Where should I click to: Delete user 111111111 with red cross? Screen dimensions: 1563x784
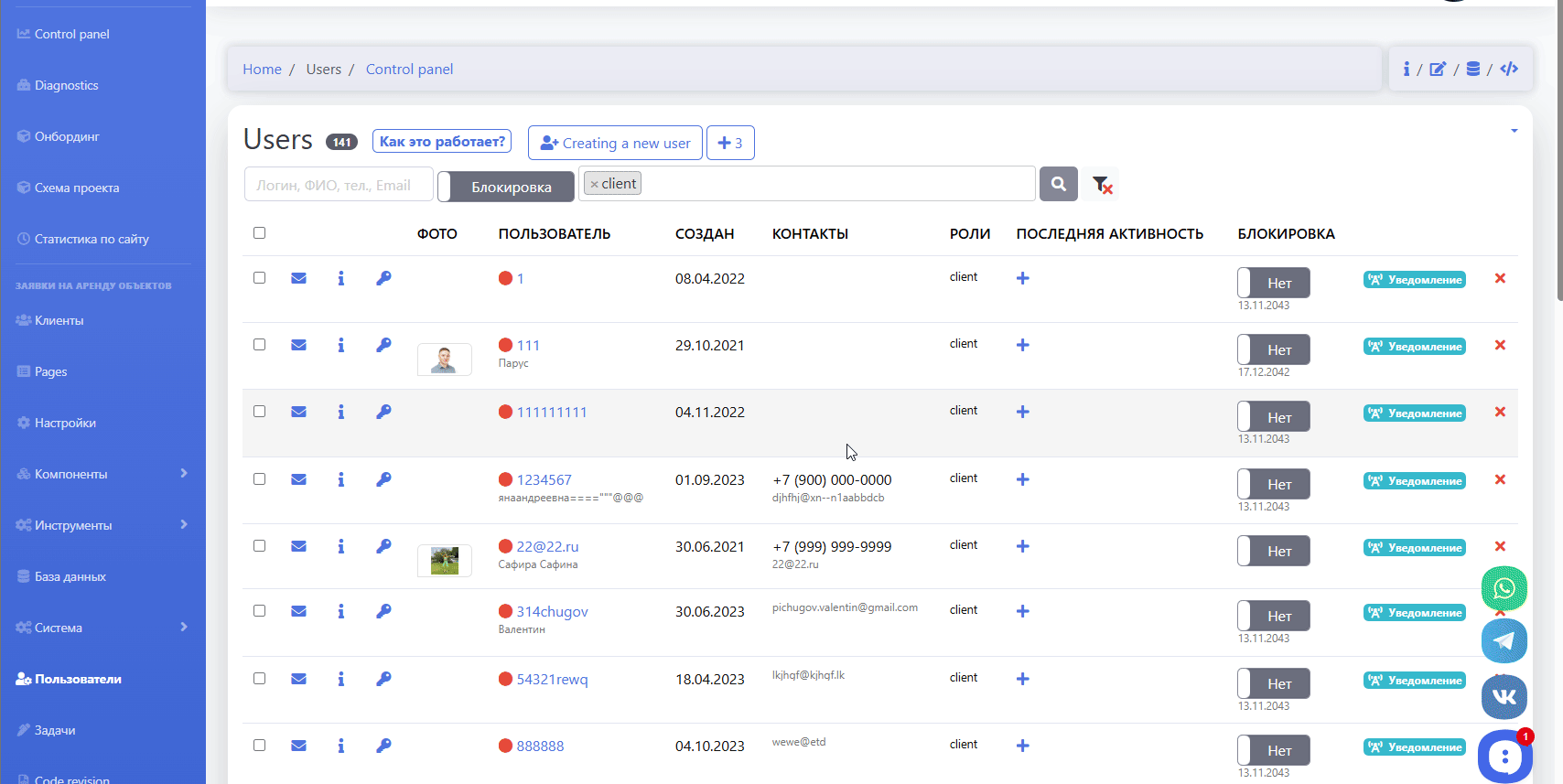coord(1500,412)
